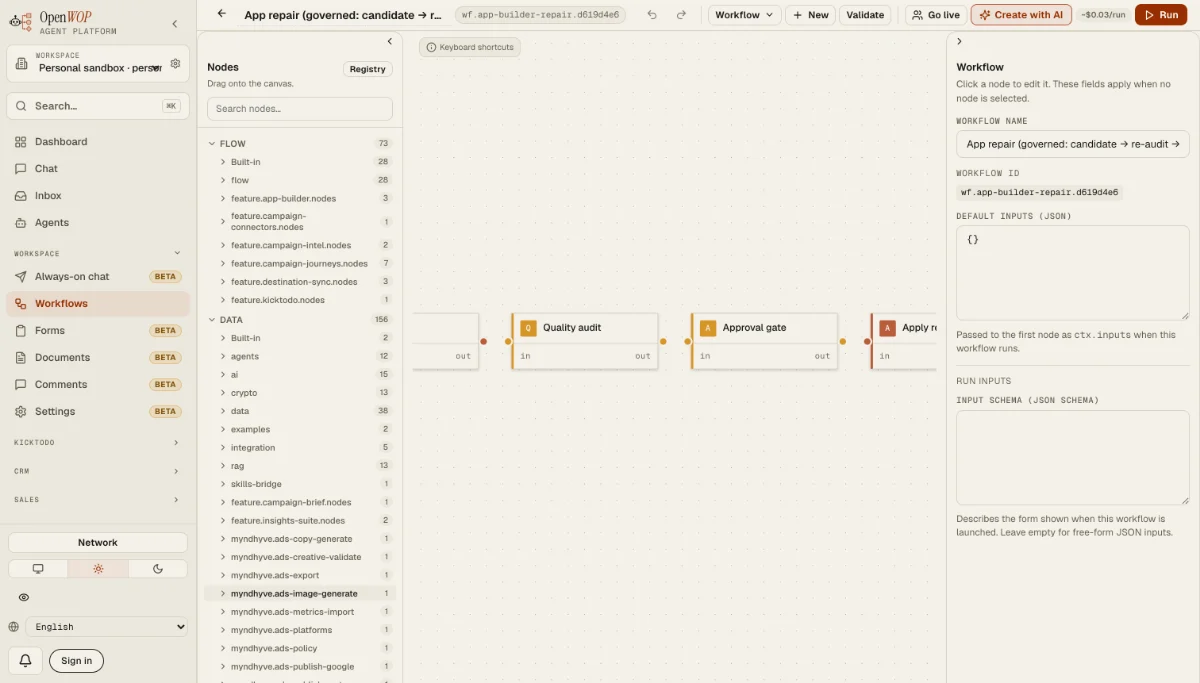Expand the KICKTODO sidebar section
Viewport: 1200px width, 683px height.
click(98, 442)
